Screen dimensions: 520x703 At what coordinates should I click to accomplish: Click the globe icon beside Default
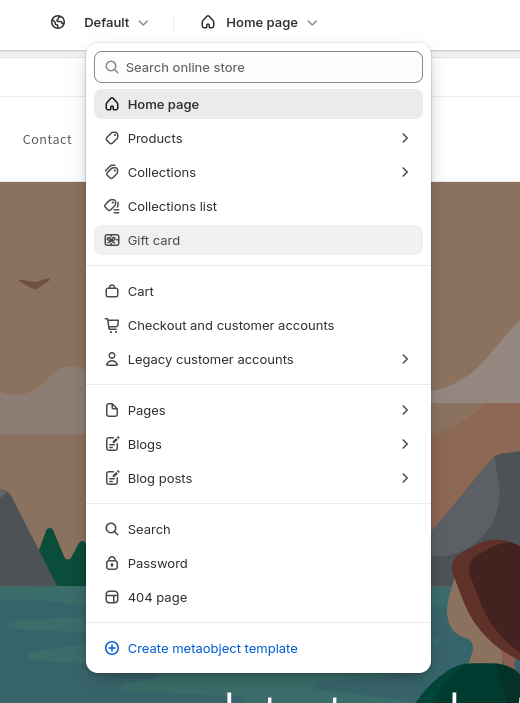[58, 22]
